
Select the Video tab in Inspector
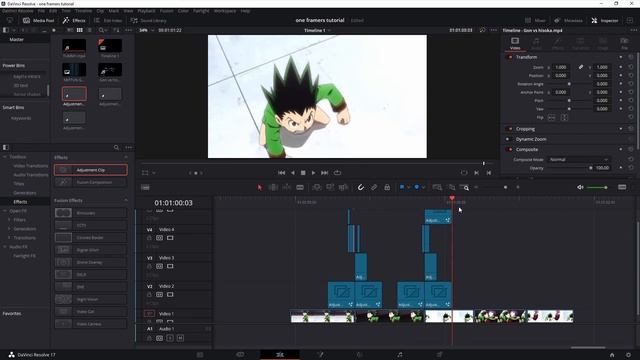(x=515, y=43)
